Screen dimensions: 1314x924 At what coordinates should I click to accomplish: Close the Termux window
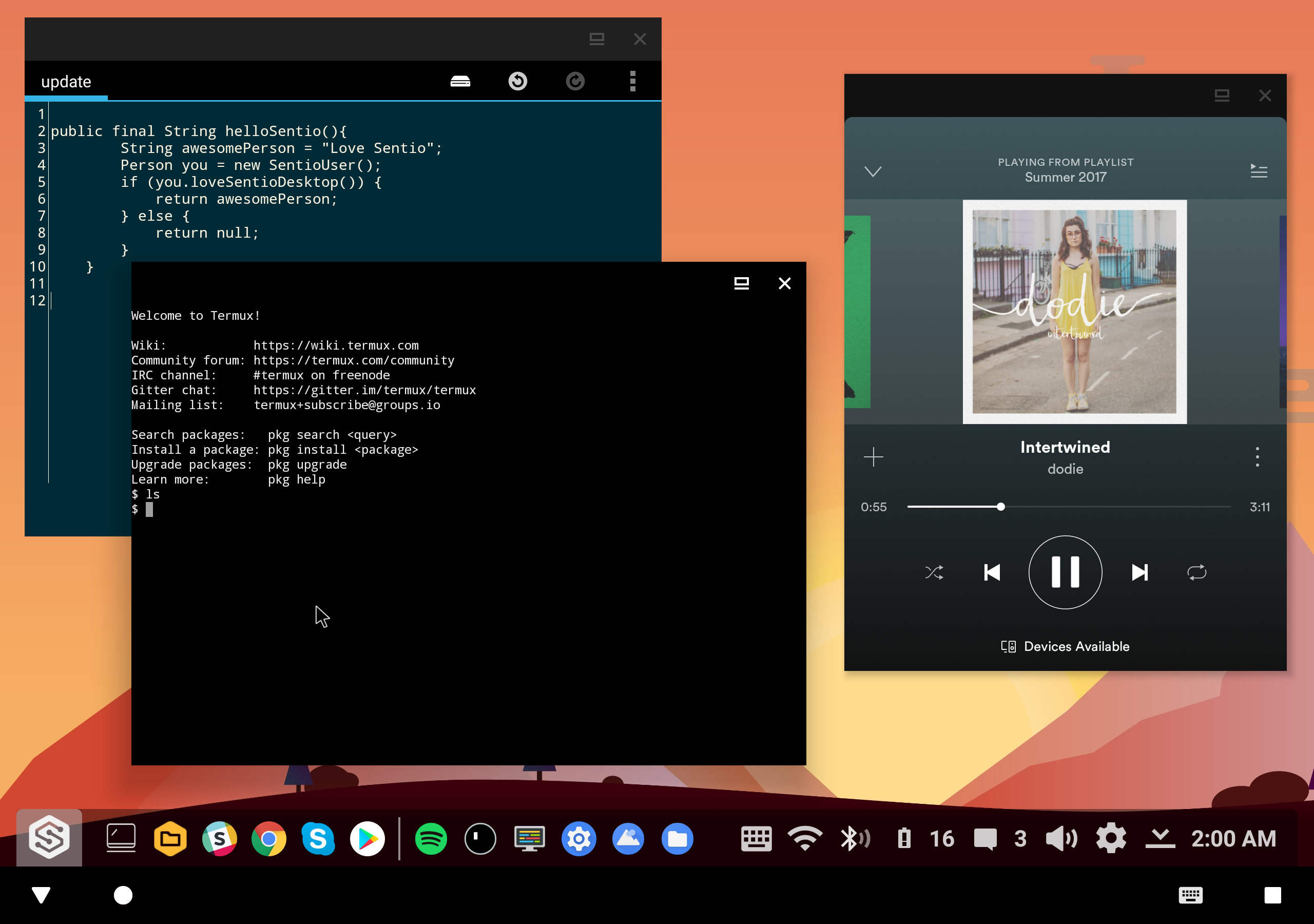[785, 283]
